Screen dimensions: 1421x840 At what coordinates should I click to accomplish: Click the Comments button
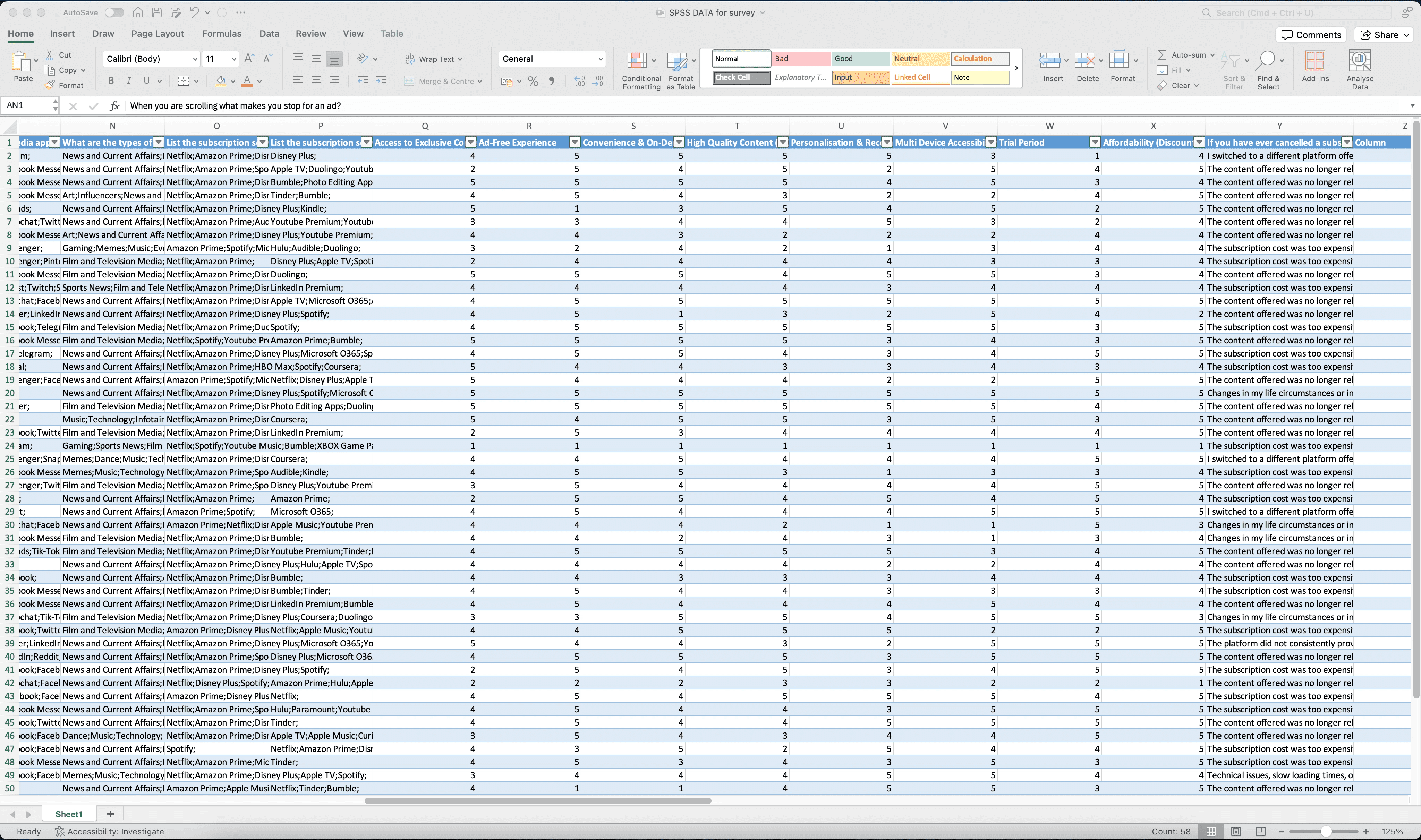tap(1311, 35)
